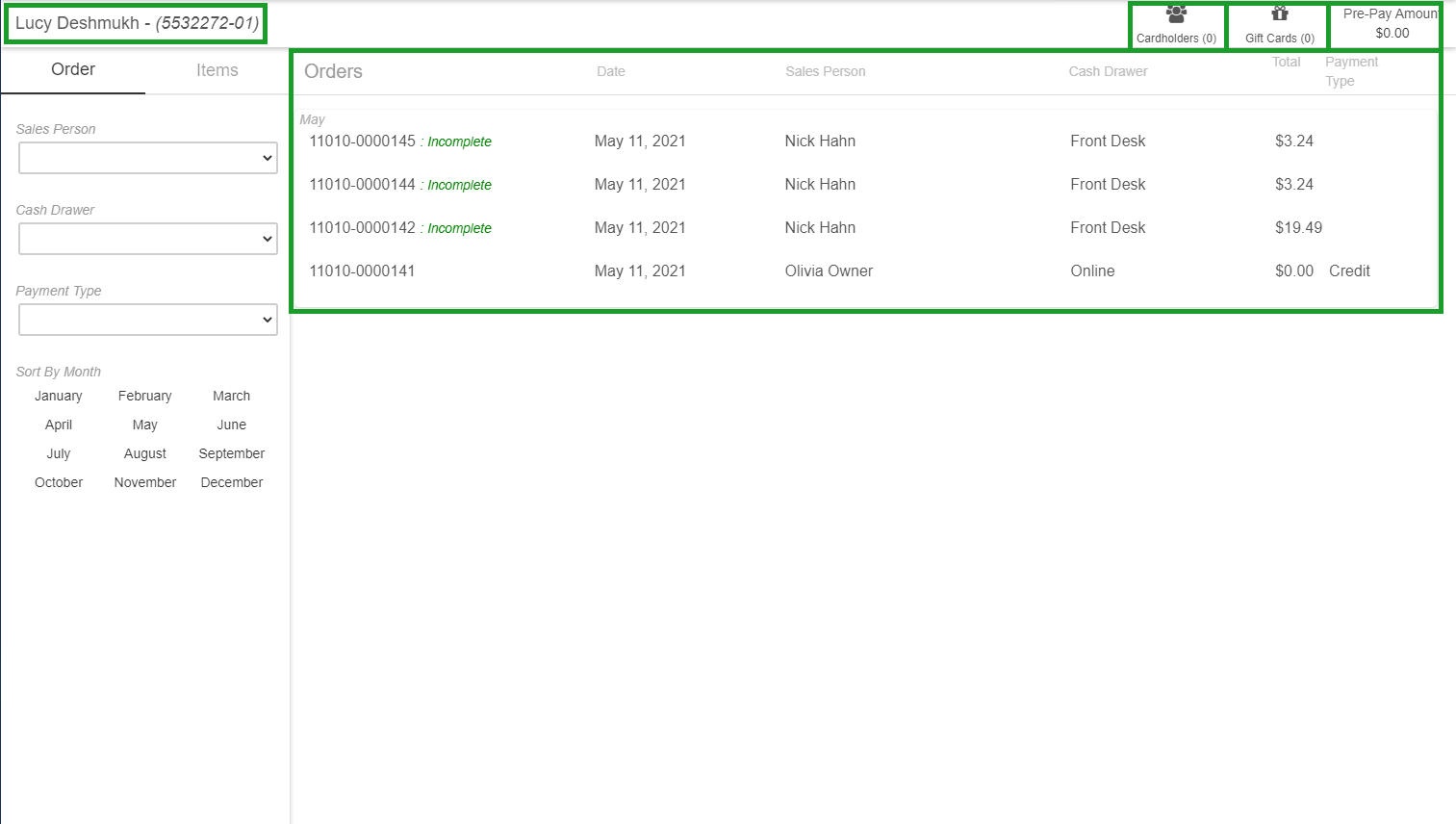Screen dimensions: 1456x824
Task: Open the Sales Person dropdown
Action: pyautogui.click(x=148, y=158)
